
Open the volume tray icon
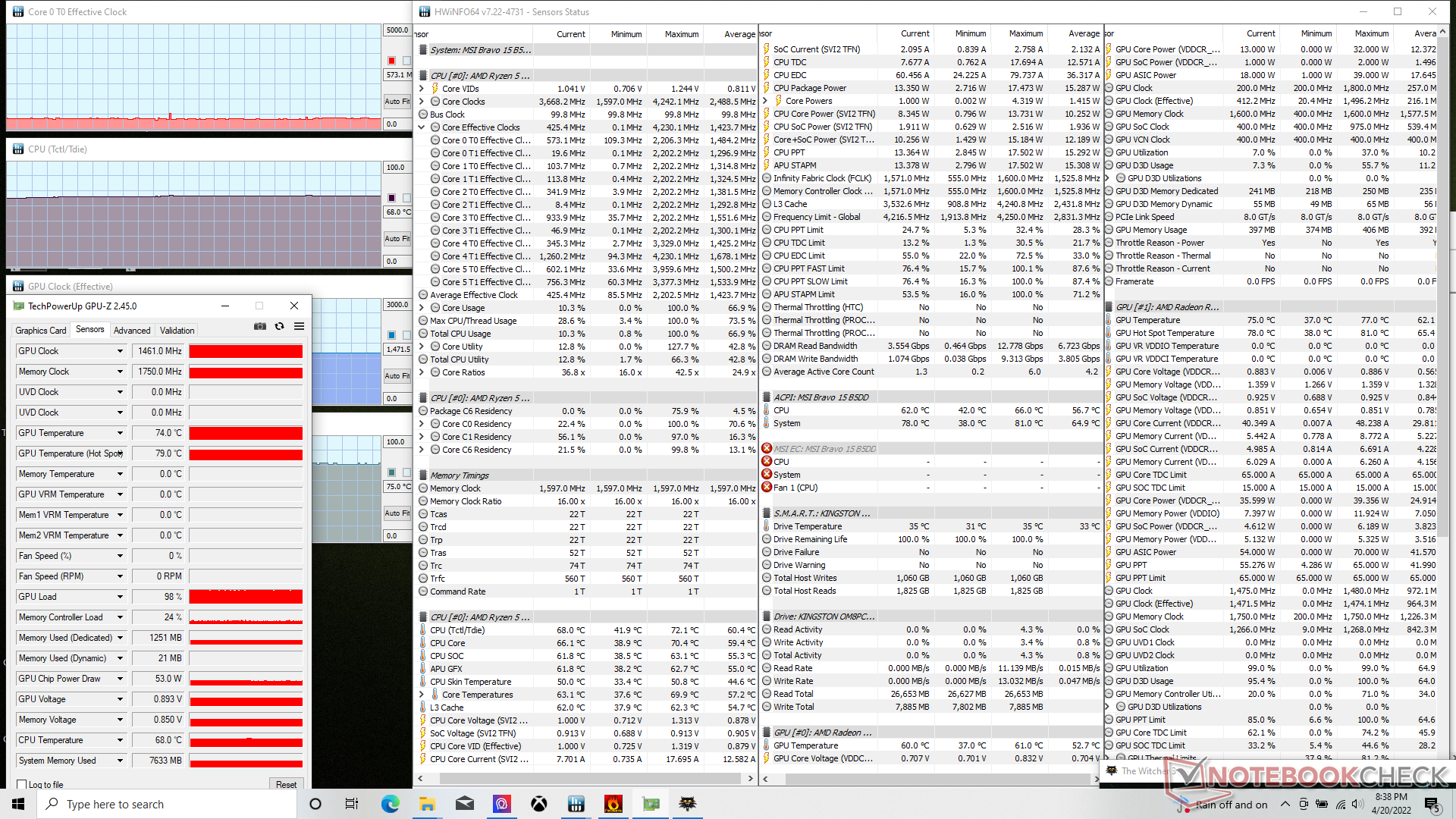point(1359,804)
